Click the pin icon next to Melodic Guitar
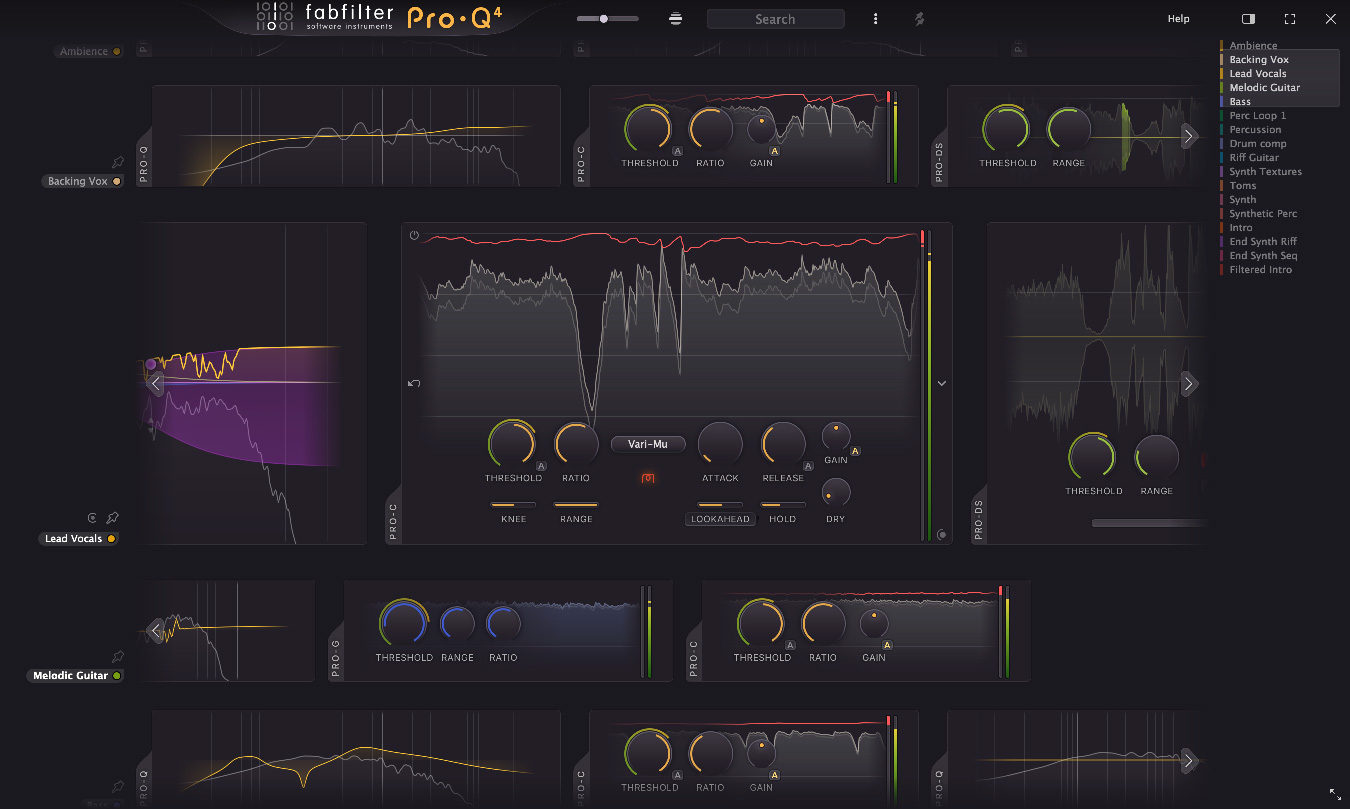The height and width of the screenshot is (809, 1350). tap(116, 657)
